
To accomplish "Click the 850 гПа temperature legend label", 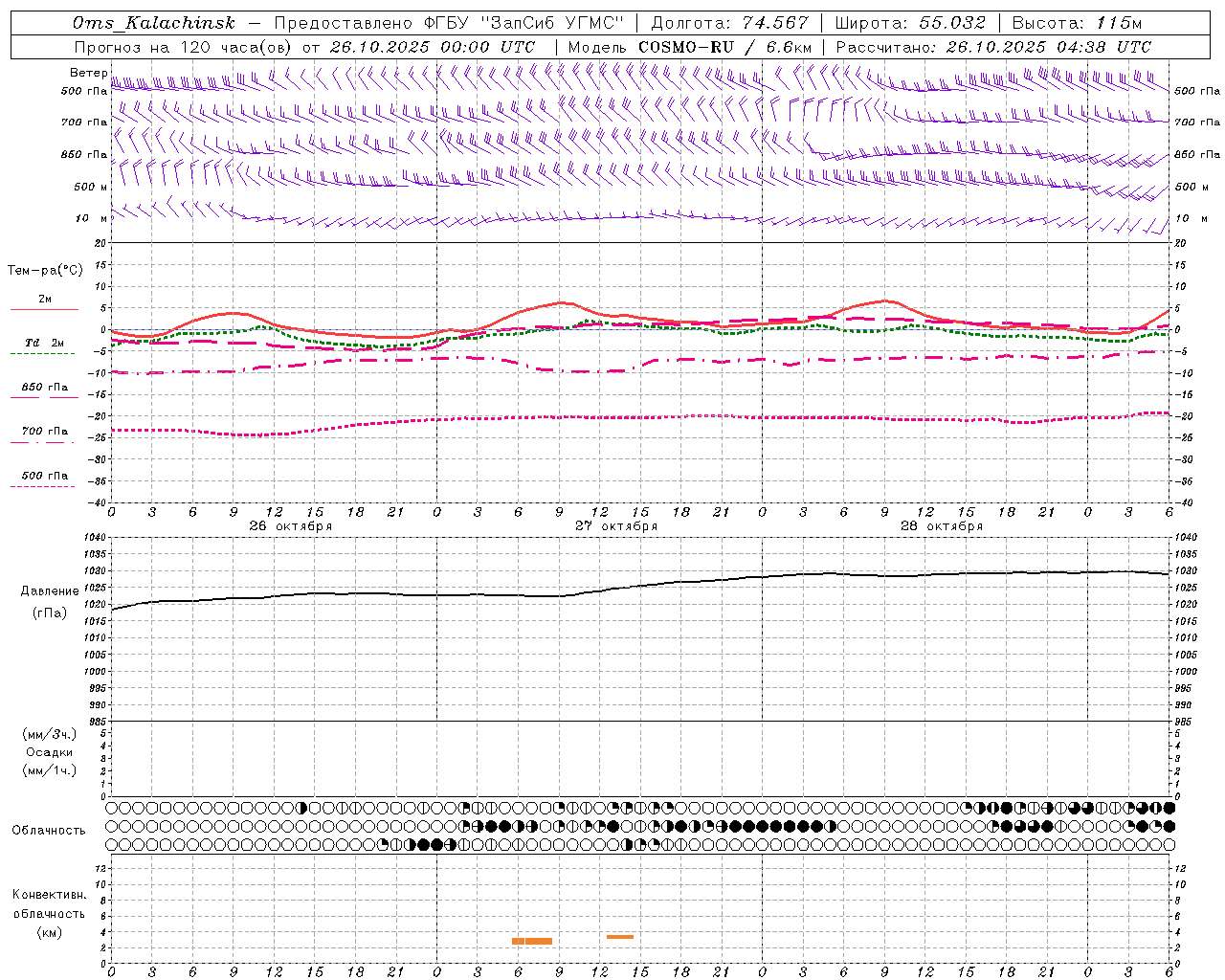I will point(45,388).
